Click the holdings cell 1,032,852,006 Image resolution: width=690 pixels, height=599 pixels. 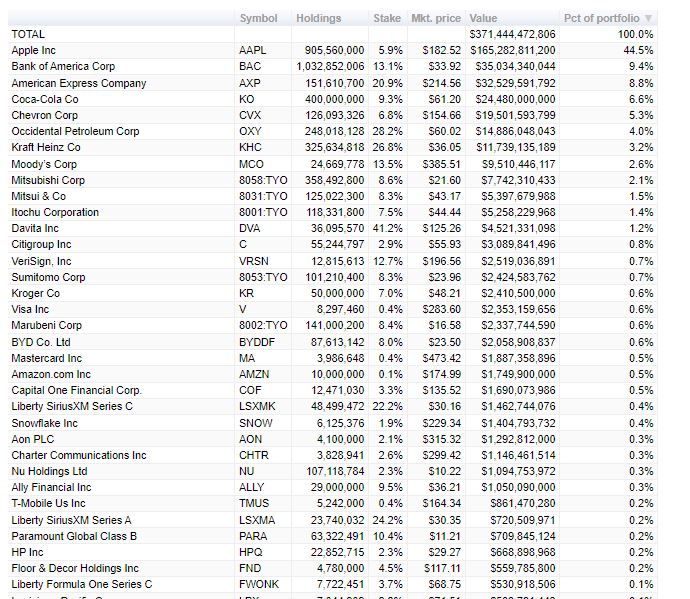(x=330, y=66)
